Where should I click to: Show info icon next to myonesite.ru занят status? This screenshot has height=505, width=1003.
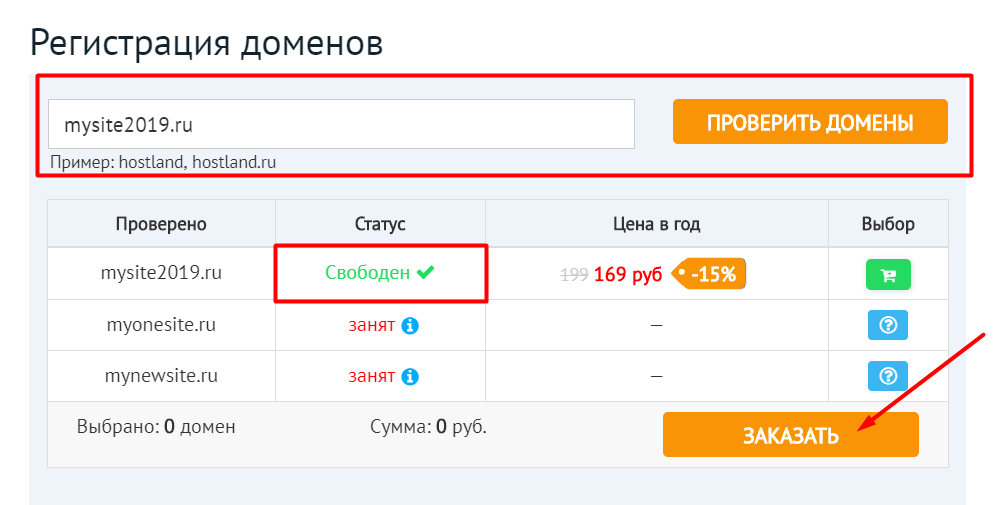pos(410,326)
